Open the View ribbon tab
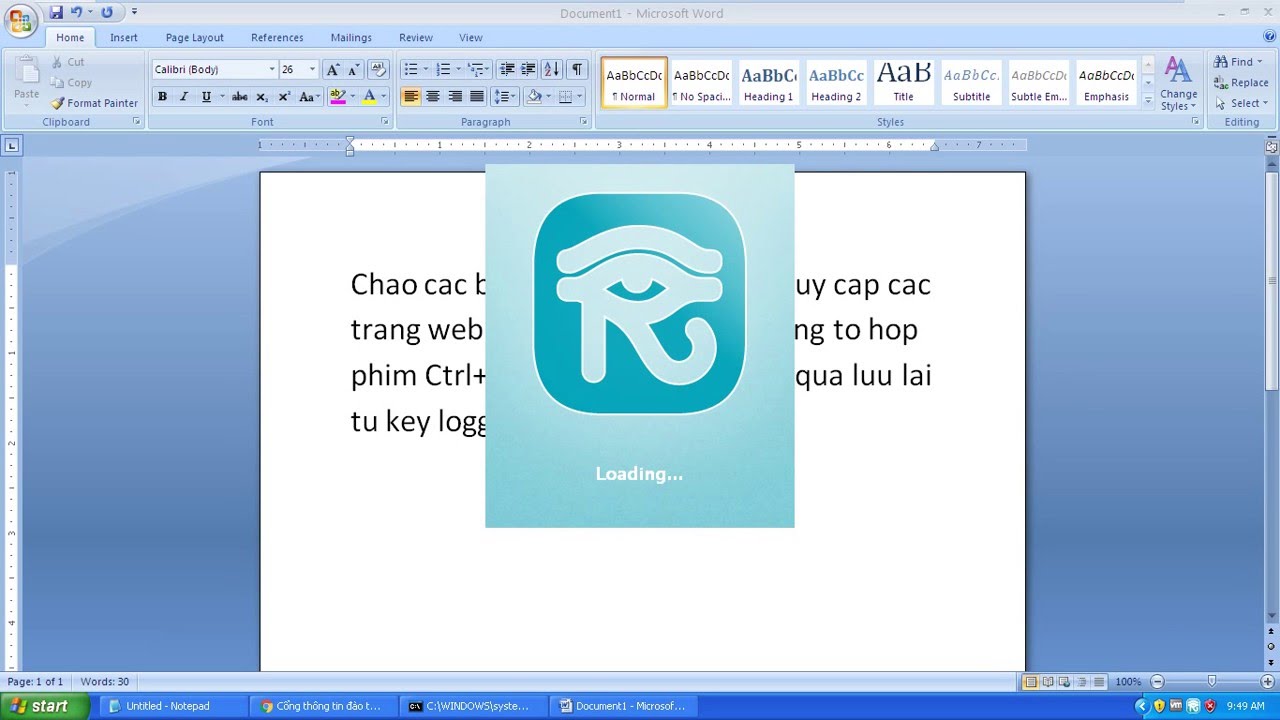 471,38
